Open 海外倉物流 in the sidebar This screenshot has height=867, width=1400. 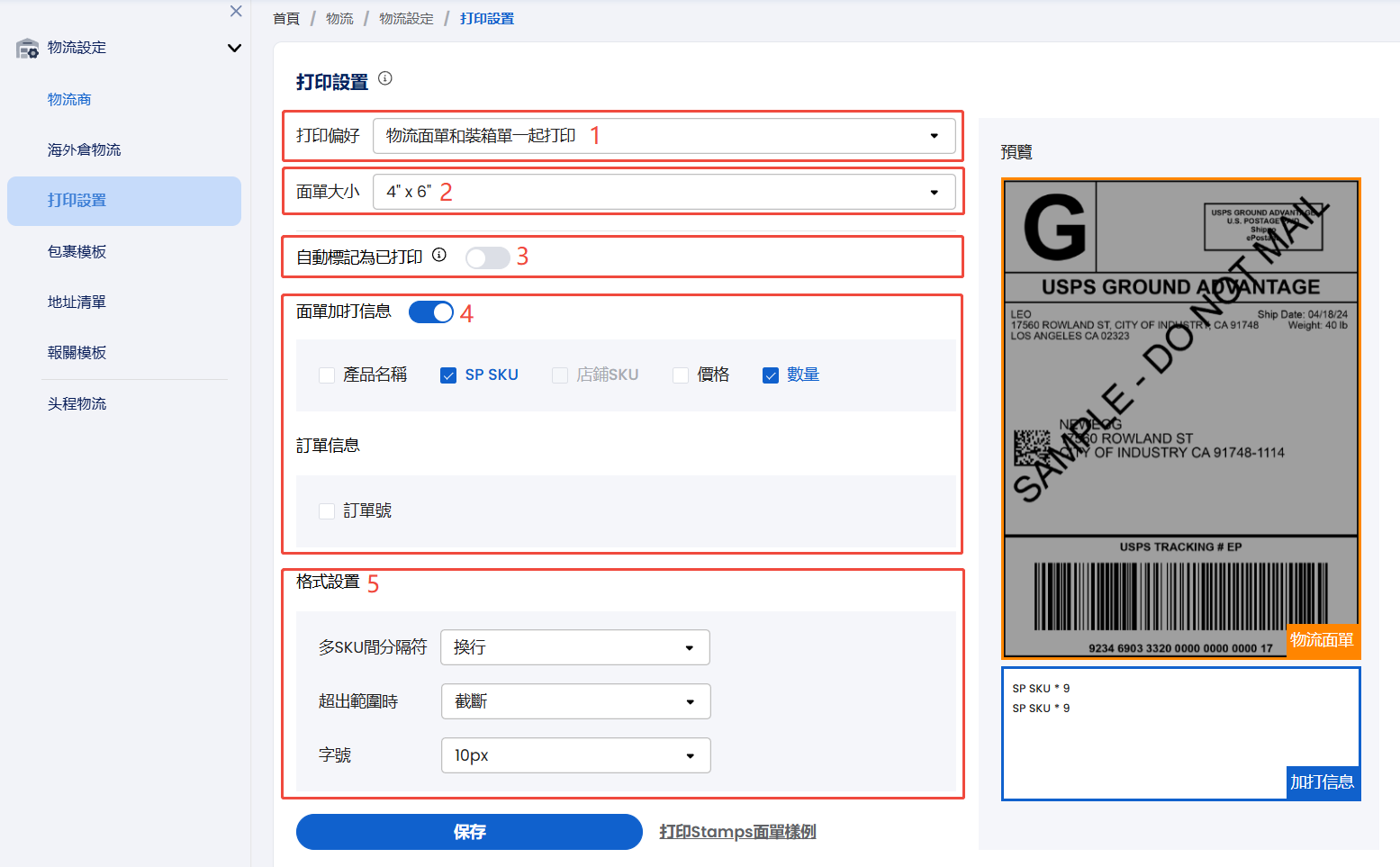(x=84, y=149)
